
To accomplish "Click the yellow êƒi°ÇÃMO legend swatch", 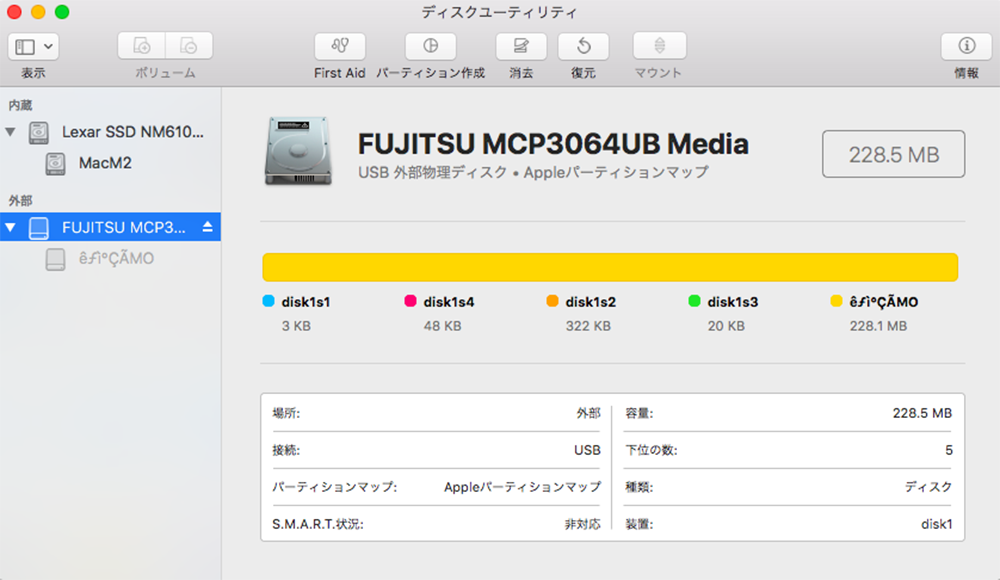I will [836, 301].
